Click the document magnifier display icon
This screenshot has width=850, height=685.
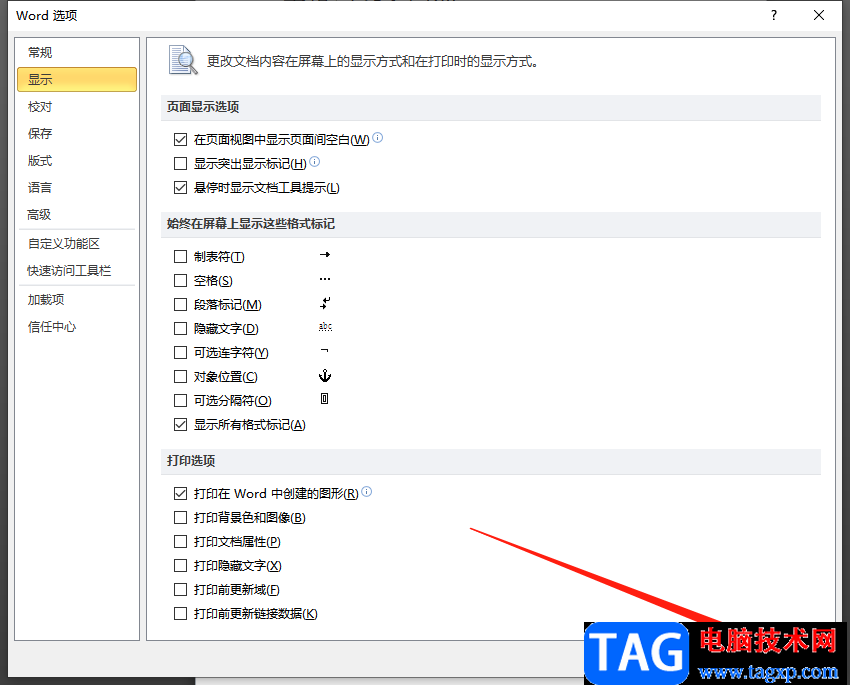point(183,60)
